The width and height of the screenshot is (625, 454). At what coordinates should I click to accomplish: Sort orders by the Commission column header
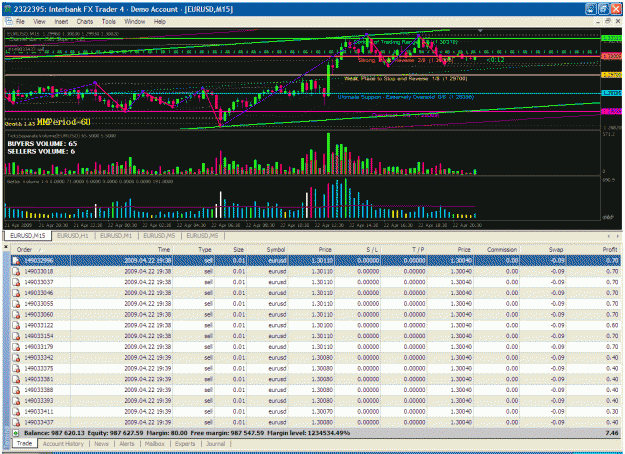497,250
